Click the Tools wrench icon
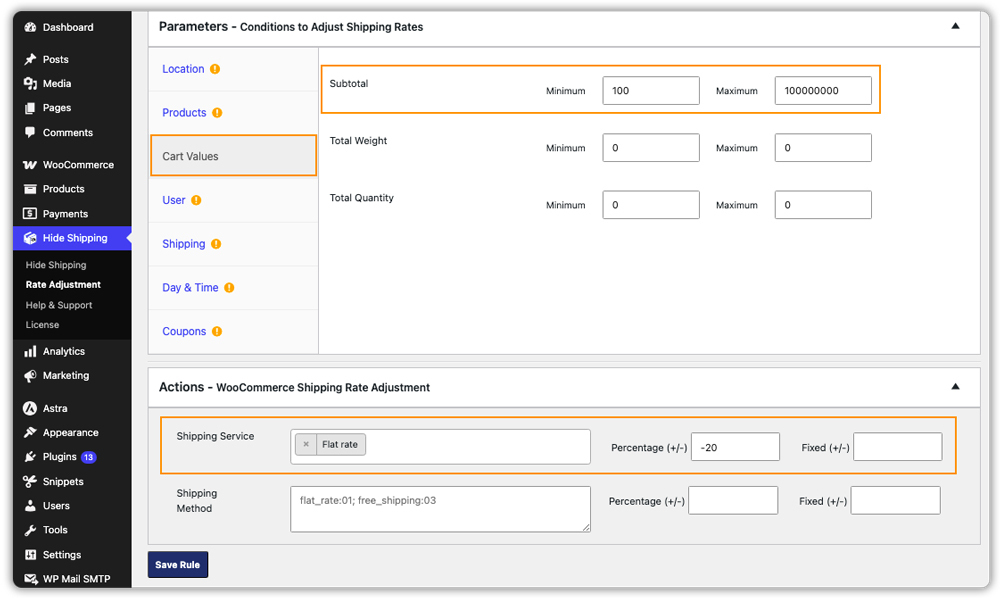The width and height of the screenshot is (1000, 598). click(x=30, y=530)
